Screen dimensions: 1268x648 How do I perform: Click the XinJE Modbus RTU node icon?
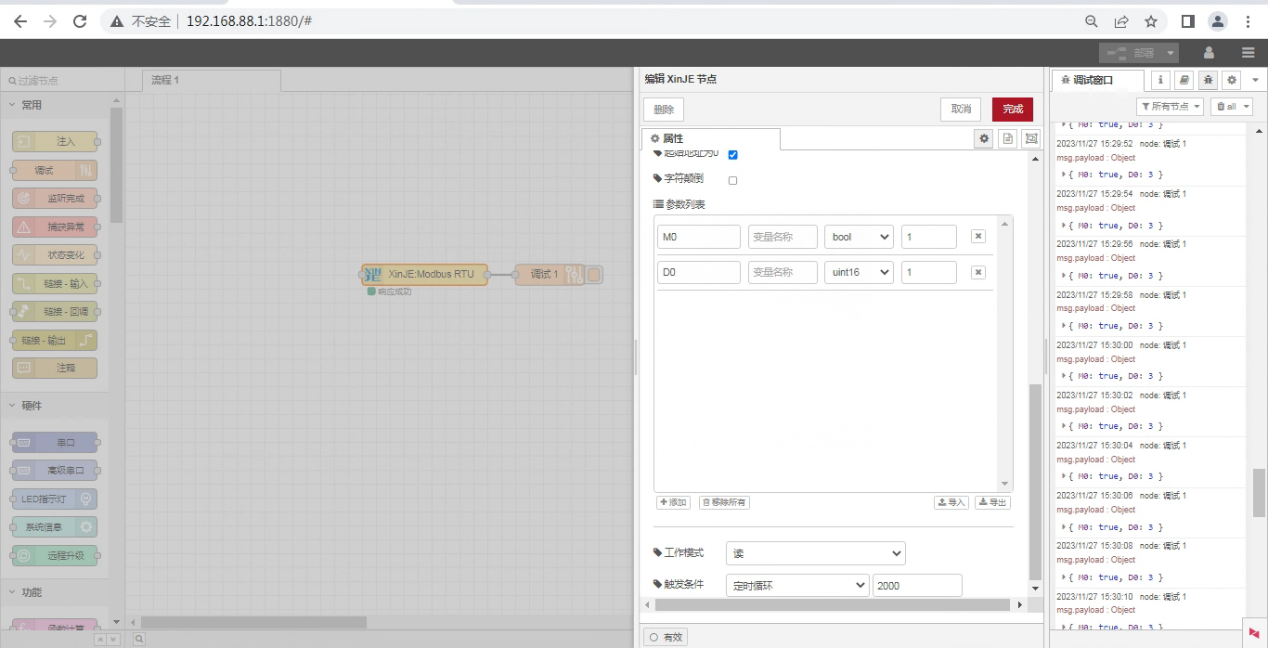click(373, 274)
